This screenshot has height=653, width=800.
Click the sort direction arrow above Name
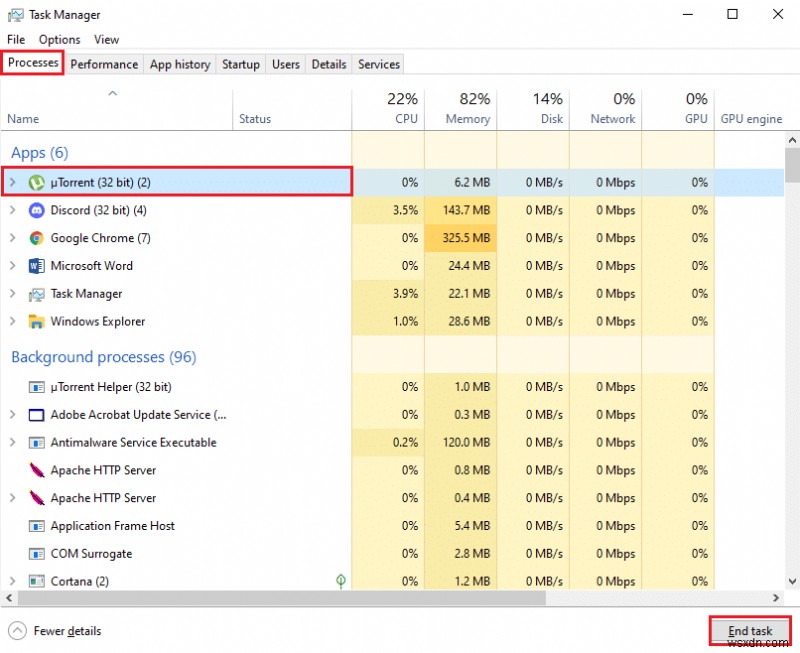[113, 93]
